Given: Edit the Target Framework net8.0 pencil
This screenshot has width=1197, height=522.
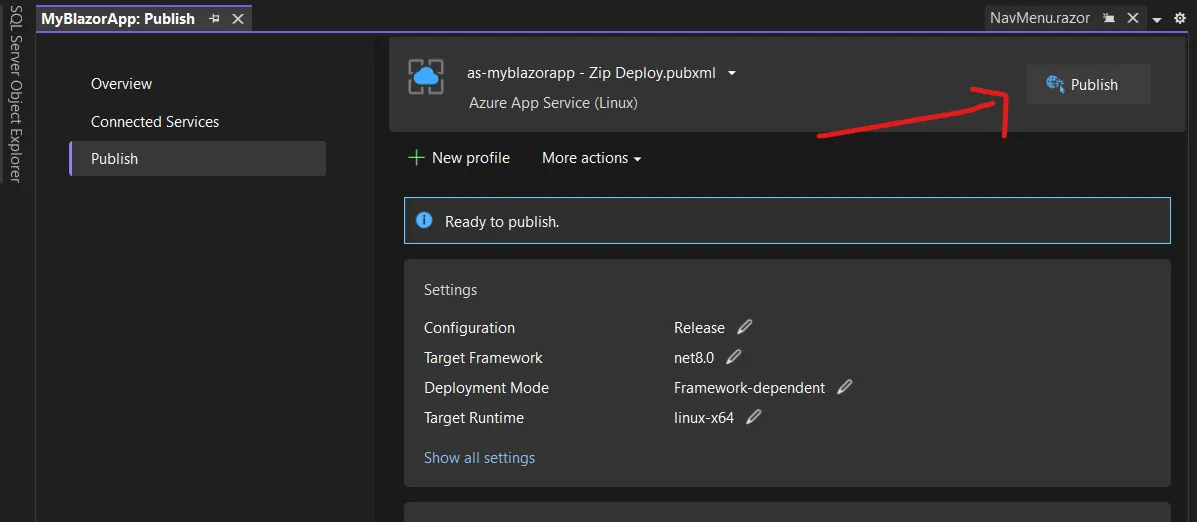Looking at the screenshot, I should pyautogui.click(x=734, y=356).
